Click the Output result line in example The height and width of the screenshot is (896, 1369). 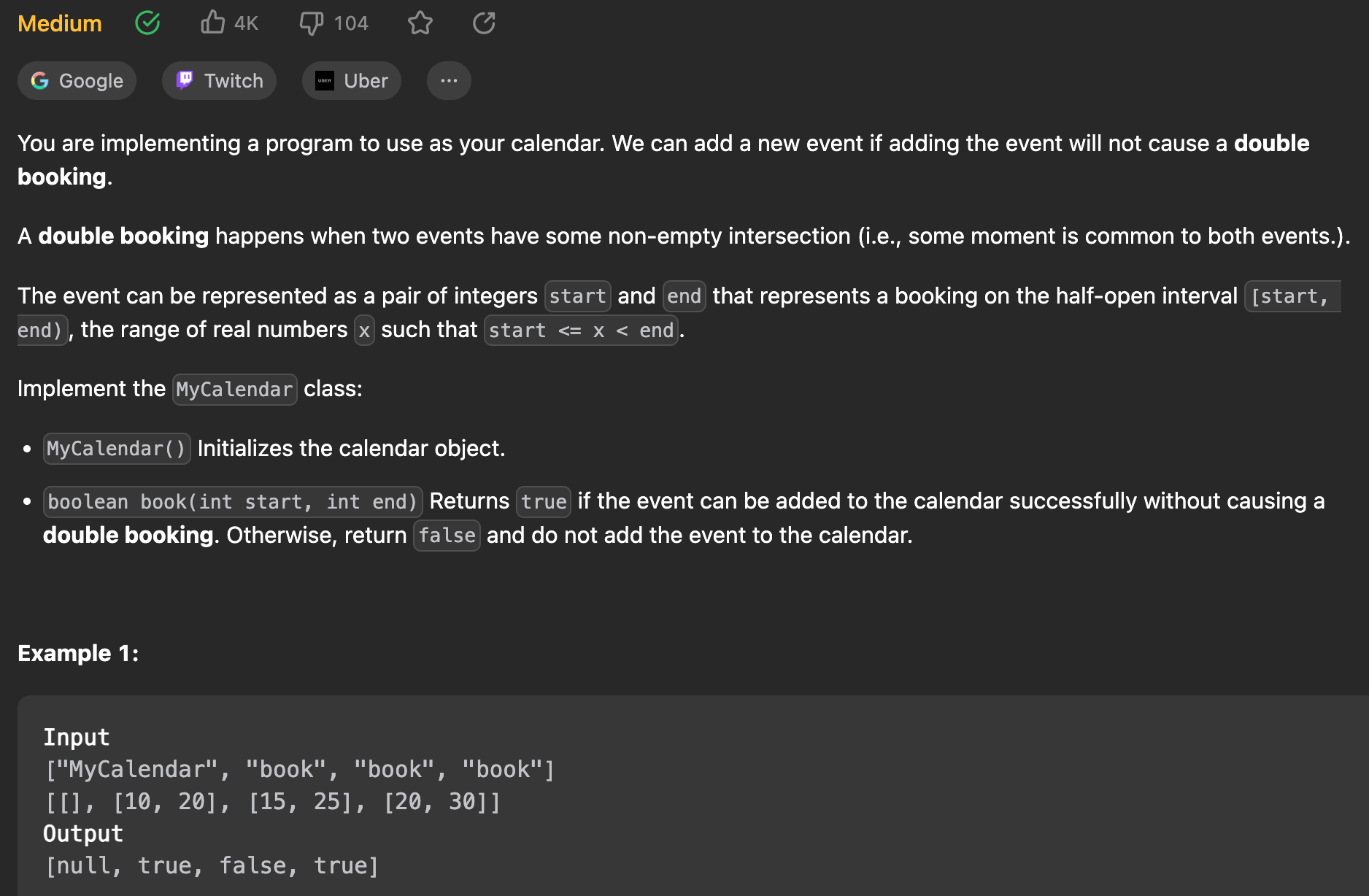click(x=212, y=865)
